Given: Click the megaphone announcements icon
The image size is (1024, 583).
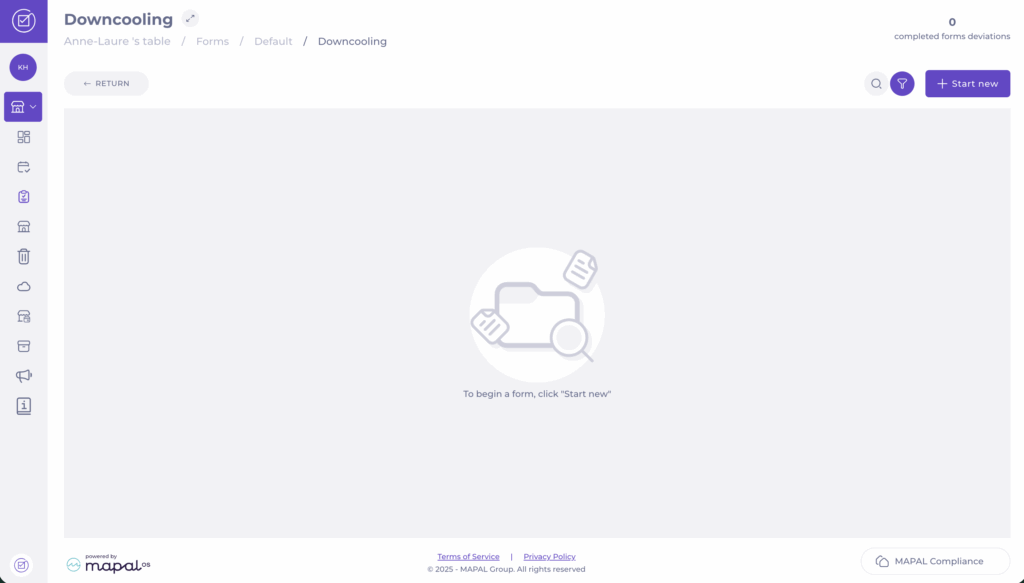Looking at the screenshot, I should pyautogui.click(x=24, y=376).
